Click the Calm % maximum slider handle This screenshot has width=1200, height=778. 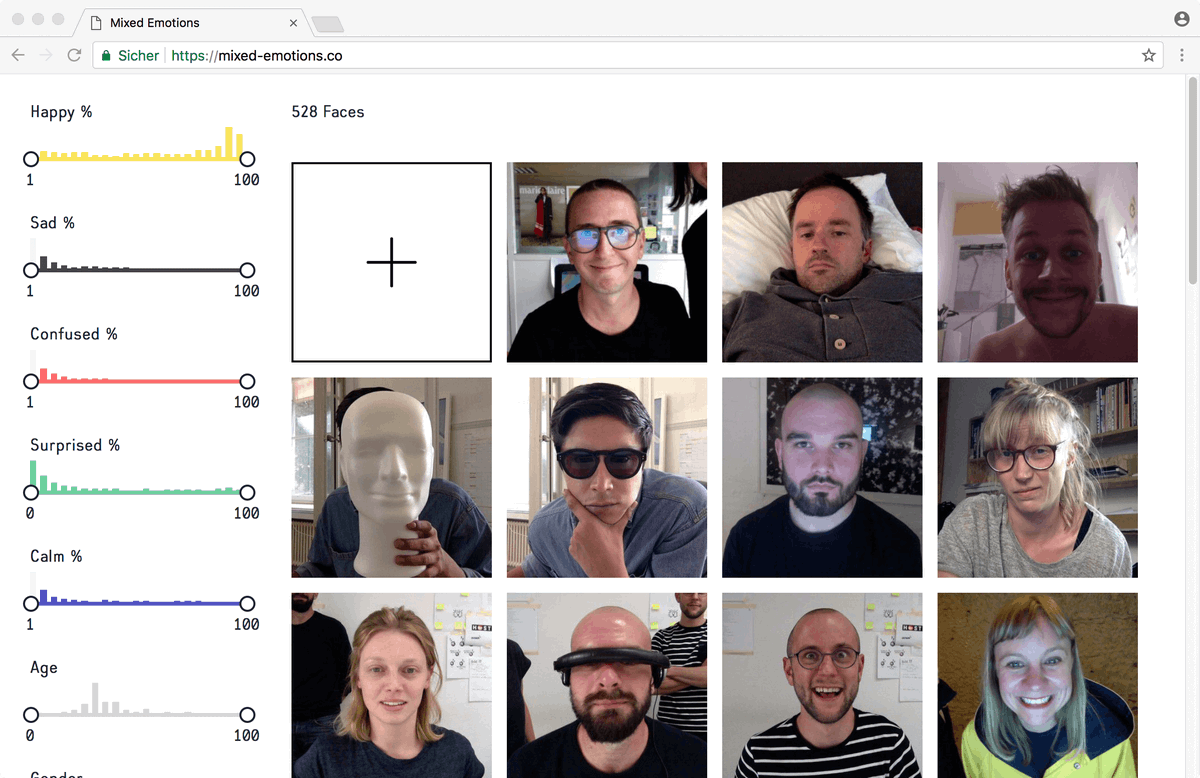click(247, 603)
